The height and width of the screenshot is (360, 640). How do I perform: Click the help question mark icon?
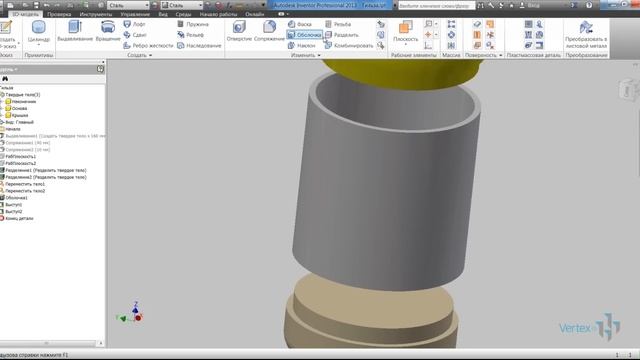[x=589, y=5]
